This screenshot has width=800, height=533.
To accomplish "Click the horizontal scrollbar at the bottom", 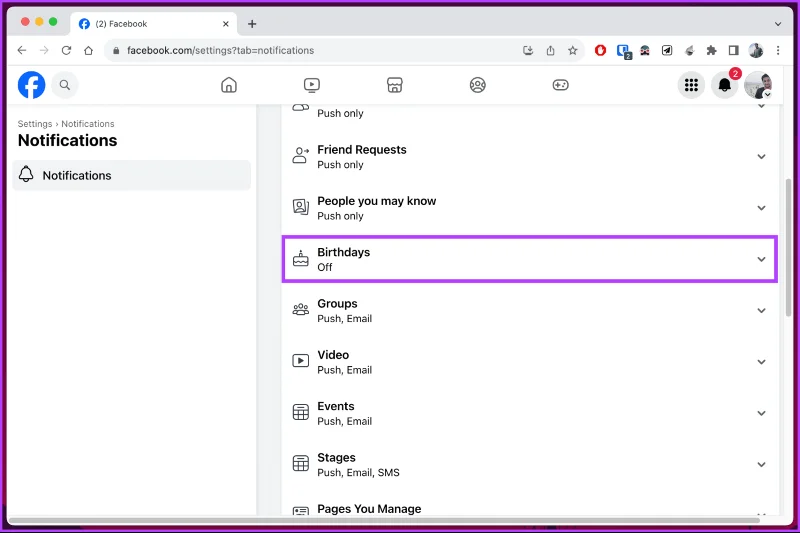I will pyautogui.click(x=384, y=520).
